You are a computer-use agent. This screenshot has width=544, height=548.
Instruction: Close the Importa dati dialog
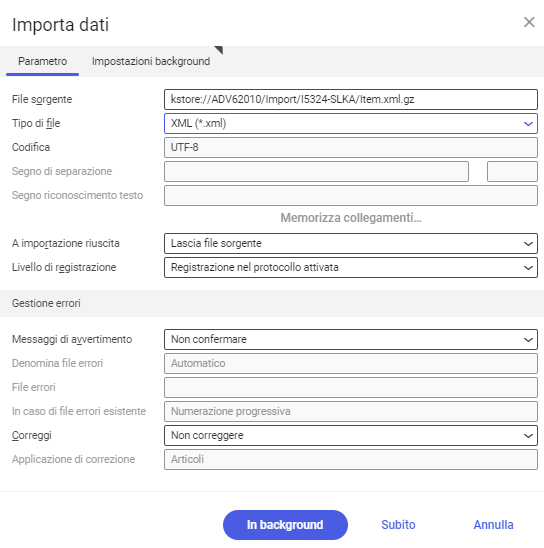[529, 22]
